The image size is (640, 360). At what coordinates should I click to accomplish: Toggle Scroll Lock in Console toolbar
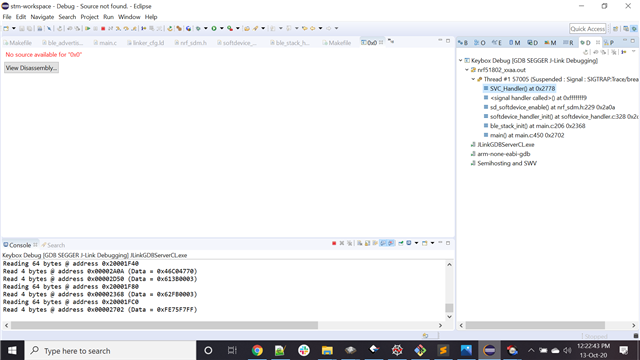point(367,243)
